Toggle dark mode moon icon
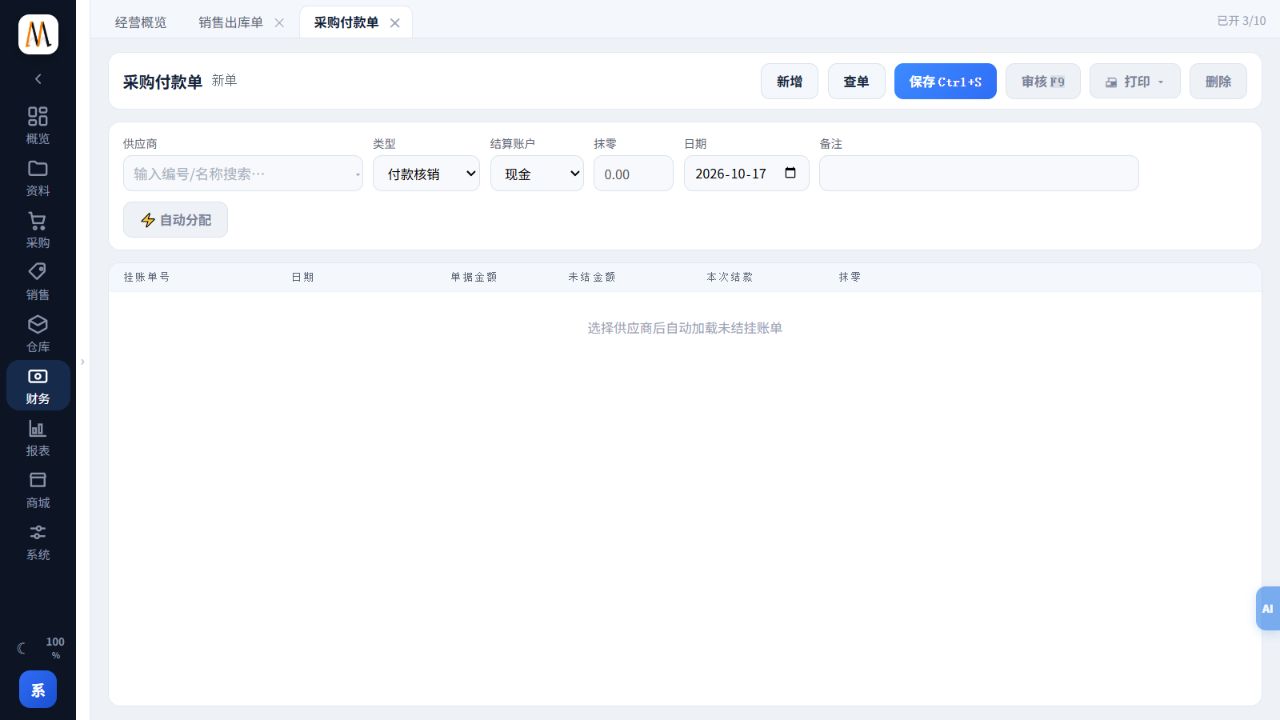Screen dimensions: 1280x720 [22, 648]
